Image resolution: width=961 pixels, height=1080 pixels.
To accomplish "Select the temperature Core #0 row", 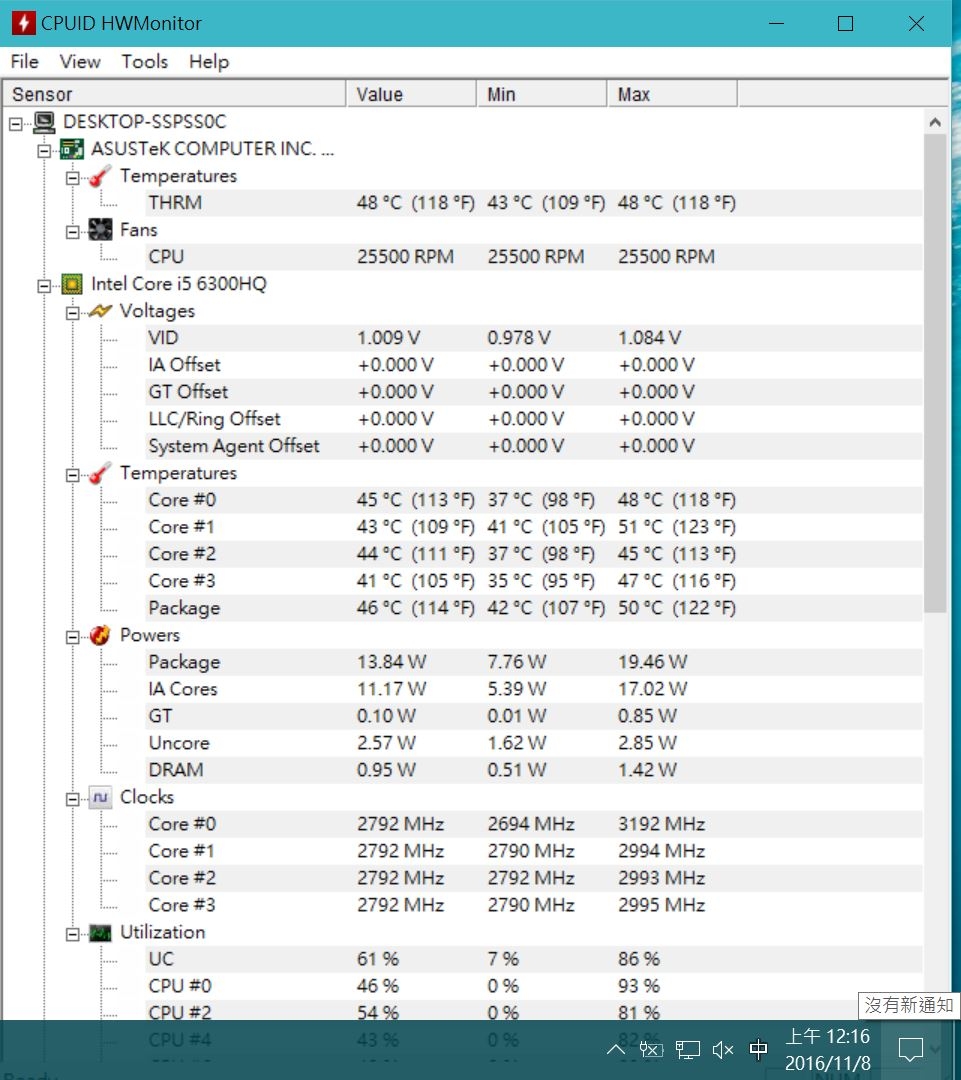I will pyautogui.click(x=534, y=500).
